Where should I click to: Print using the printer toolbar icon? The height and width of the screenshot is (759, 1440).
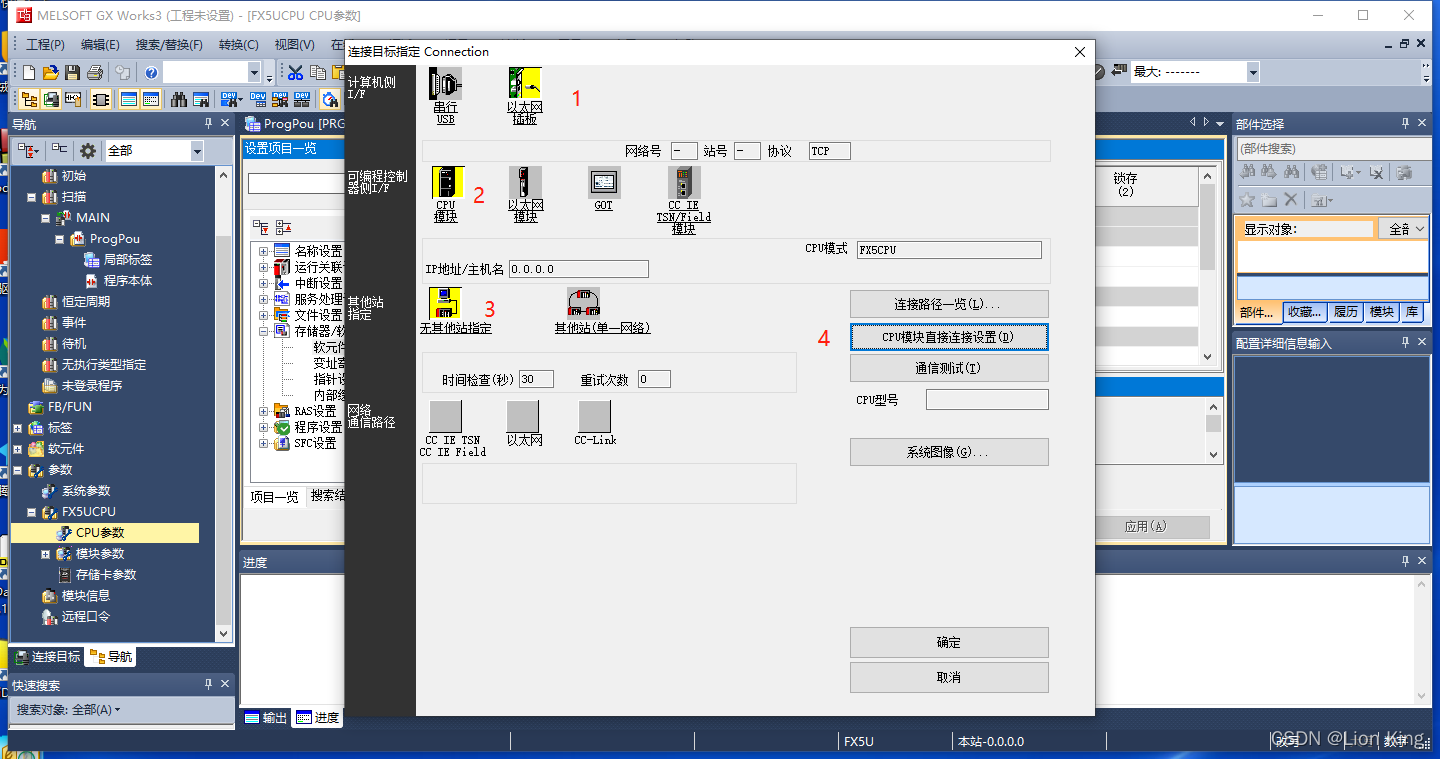[95, 72]
